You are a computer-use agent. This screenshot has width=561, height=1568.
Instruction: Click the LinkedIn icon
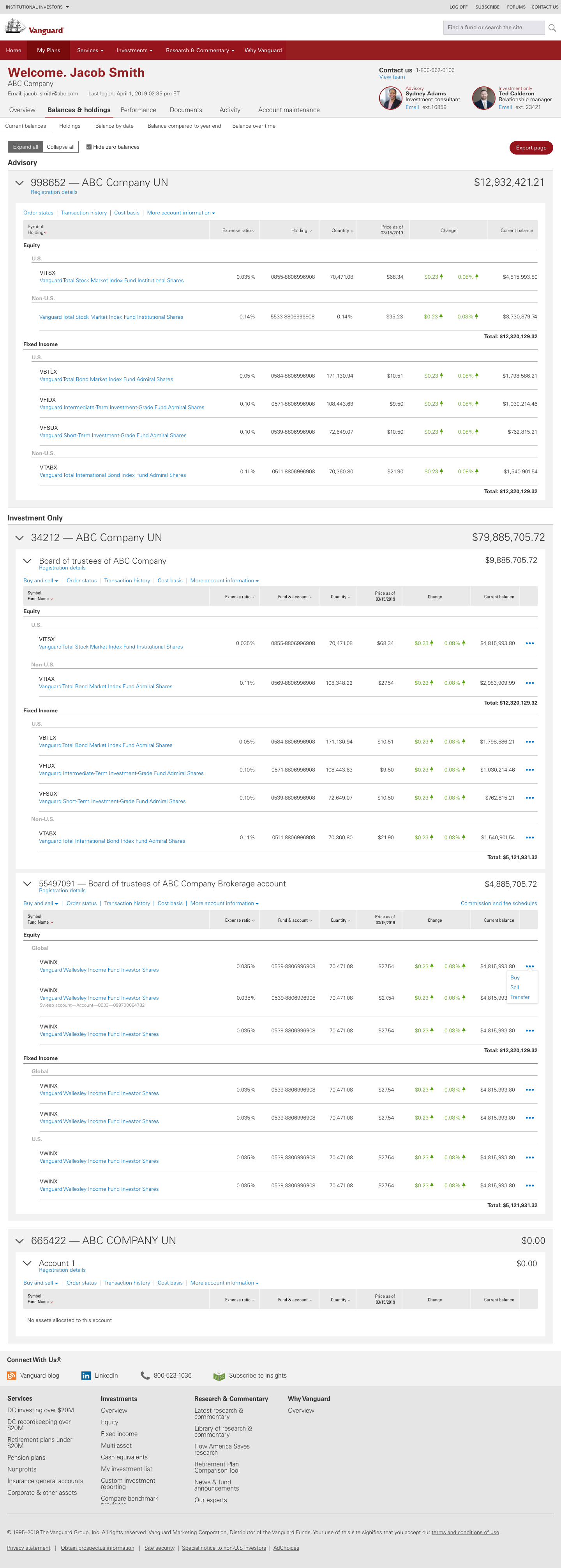[x=86, y=1376]
